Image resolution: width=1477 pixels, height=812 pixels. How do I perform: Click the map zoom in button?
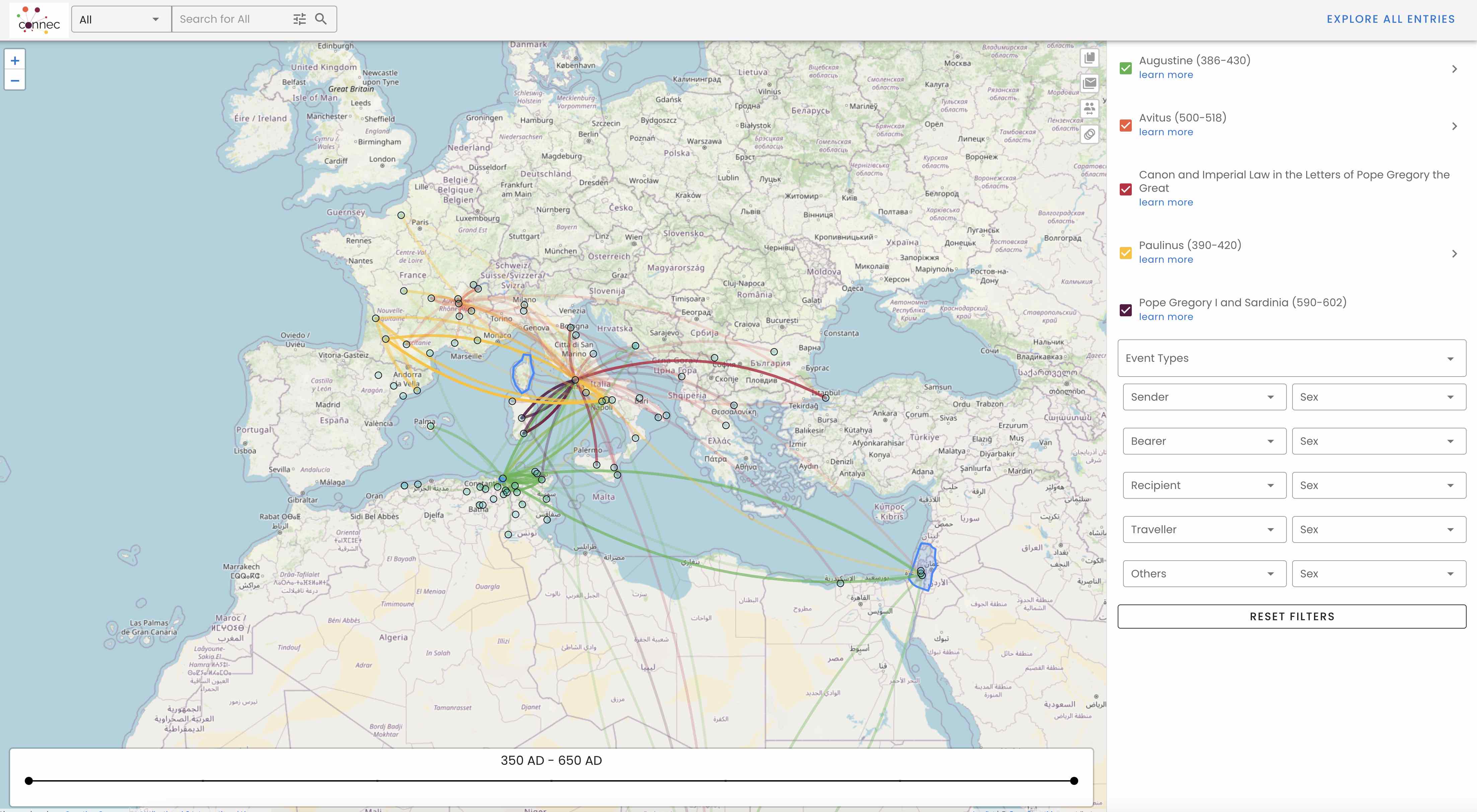pyautogui.click(x=15, y=61)
